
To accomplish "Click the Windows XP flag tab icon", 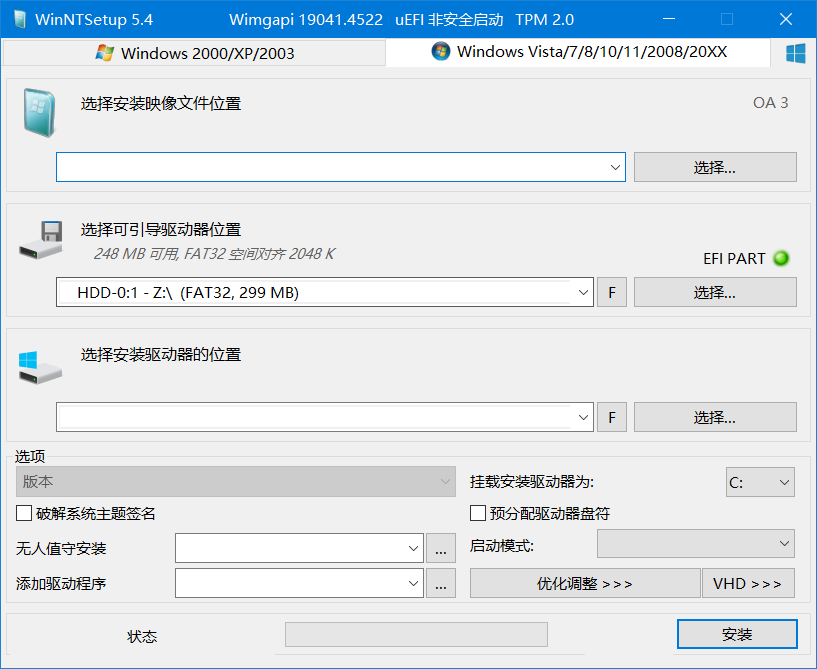I will [105, 53].
